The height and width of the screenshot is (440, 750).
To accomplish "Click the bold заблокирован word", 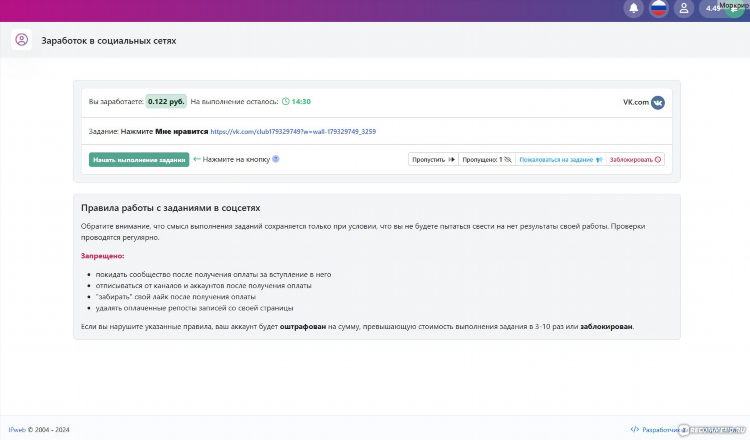I will pos(607,327).
